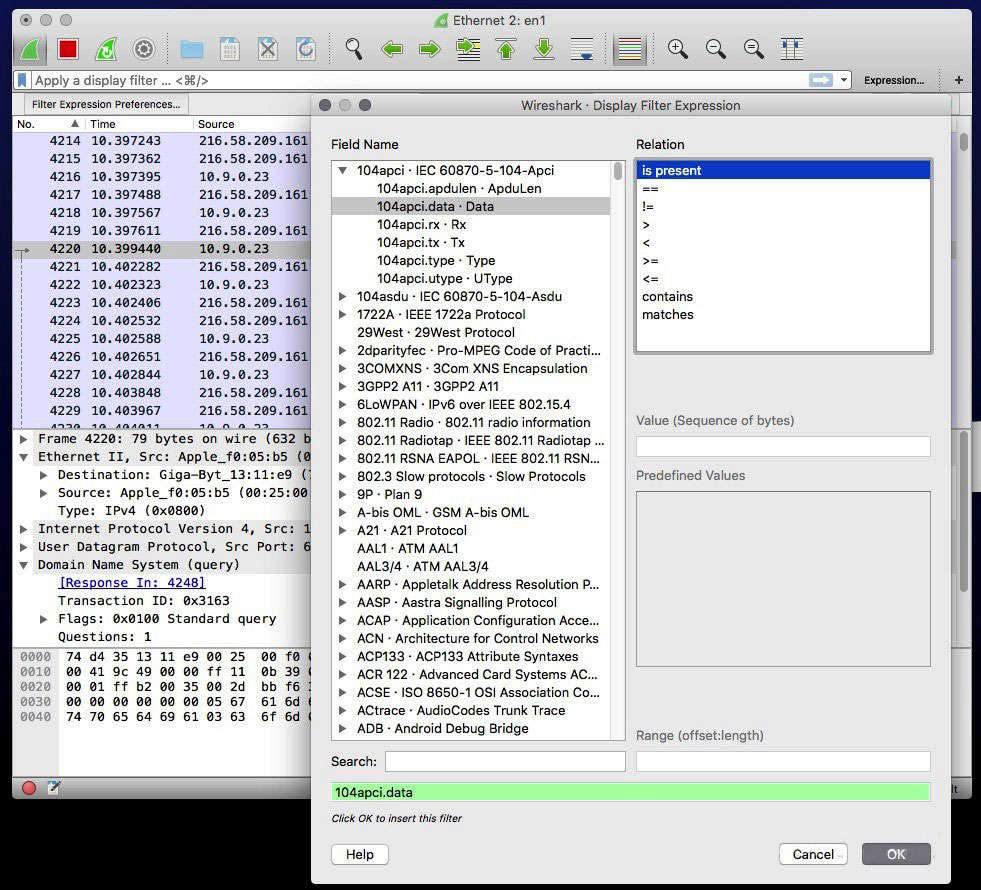981x890 pixels.
Task: Click the Source column header
Action: 252,124
